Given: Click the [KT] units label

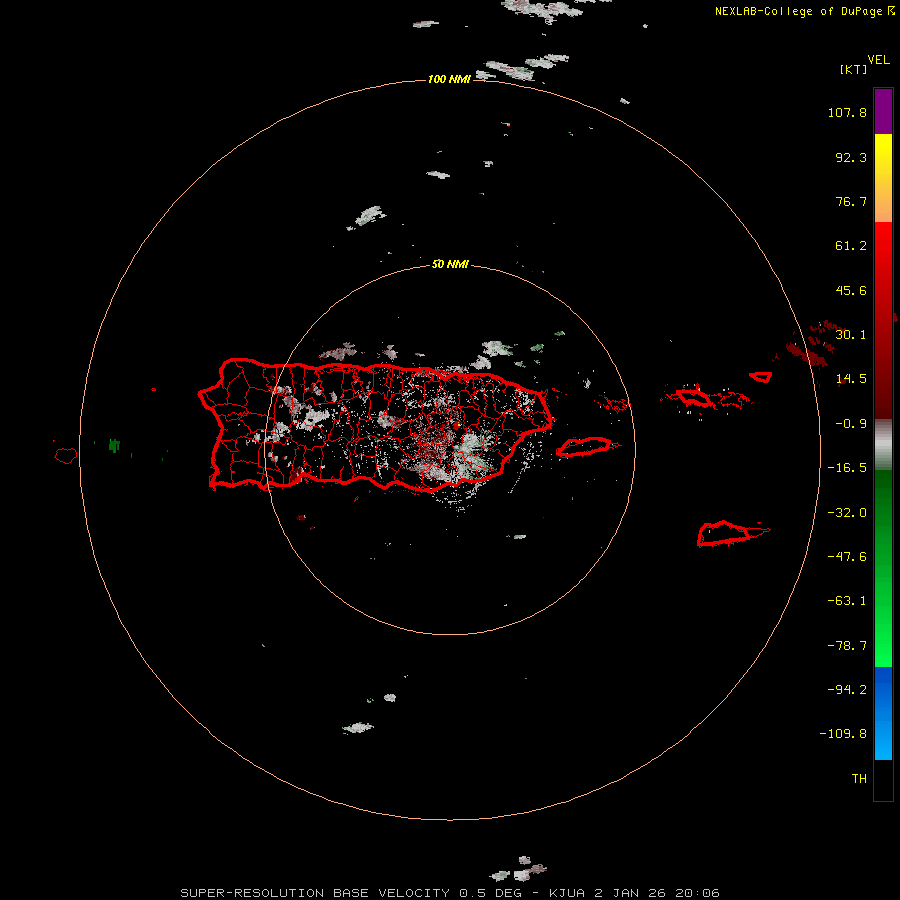Looking at the screenshot, I should click(854, 69).
